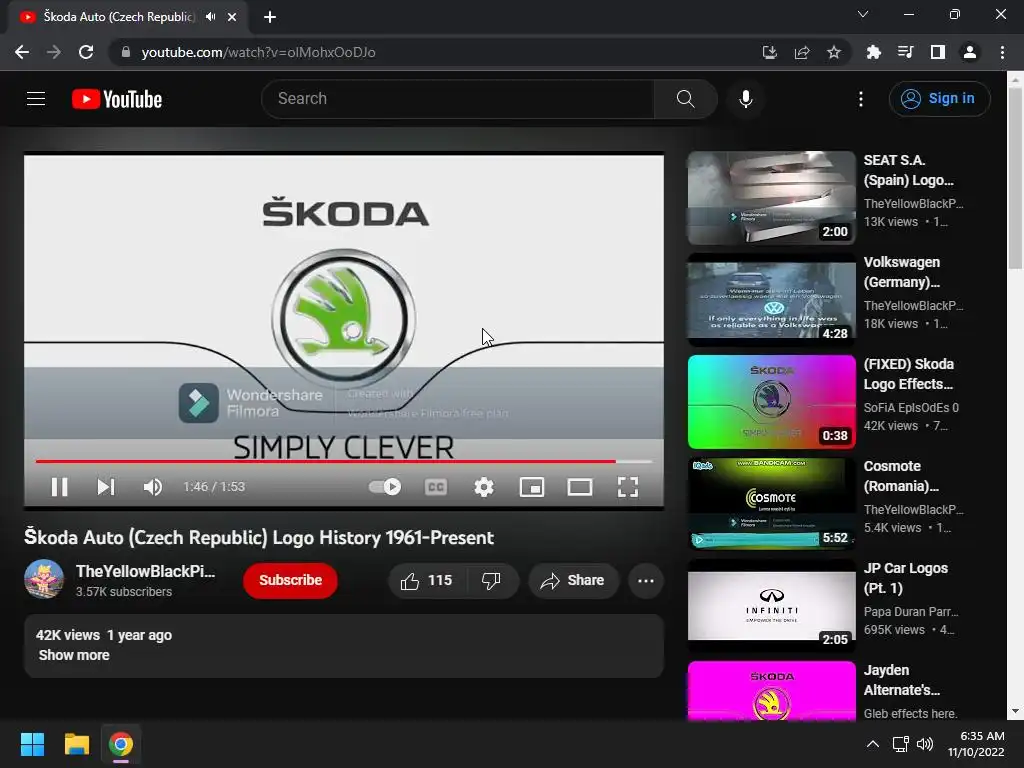Toggle the Chrome side panel
Image resolution: width=1024 pixels, height=768 pixels.
tap(938, 52)
